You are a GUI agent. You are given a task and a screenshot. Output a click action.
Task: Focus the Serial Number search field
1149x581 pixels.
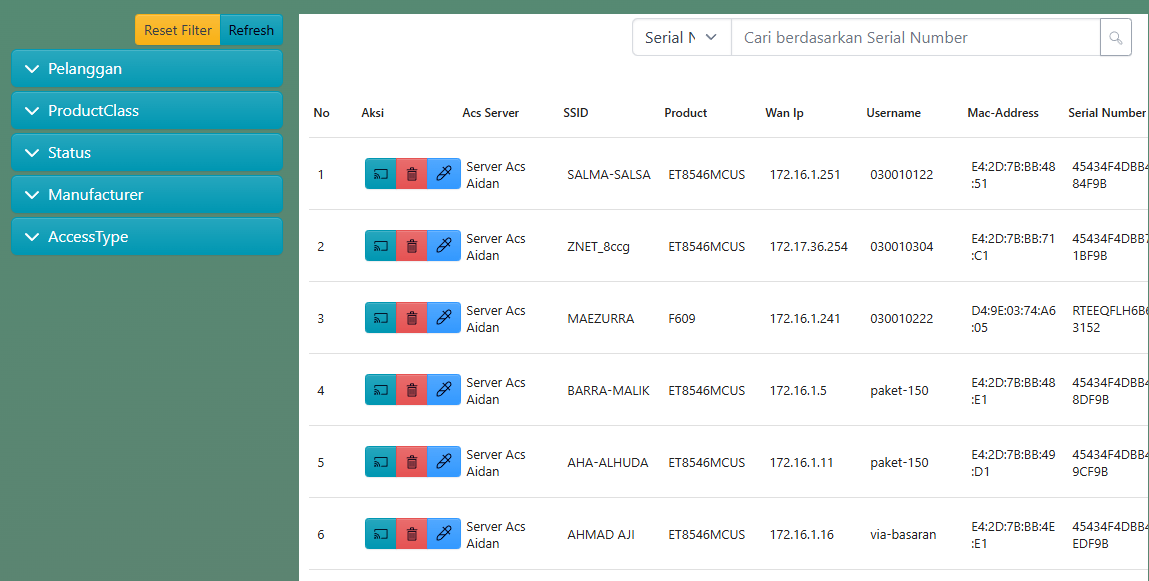pos(915,38)
